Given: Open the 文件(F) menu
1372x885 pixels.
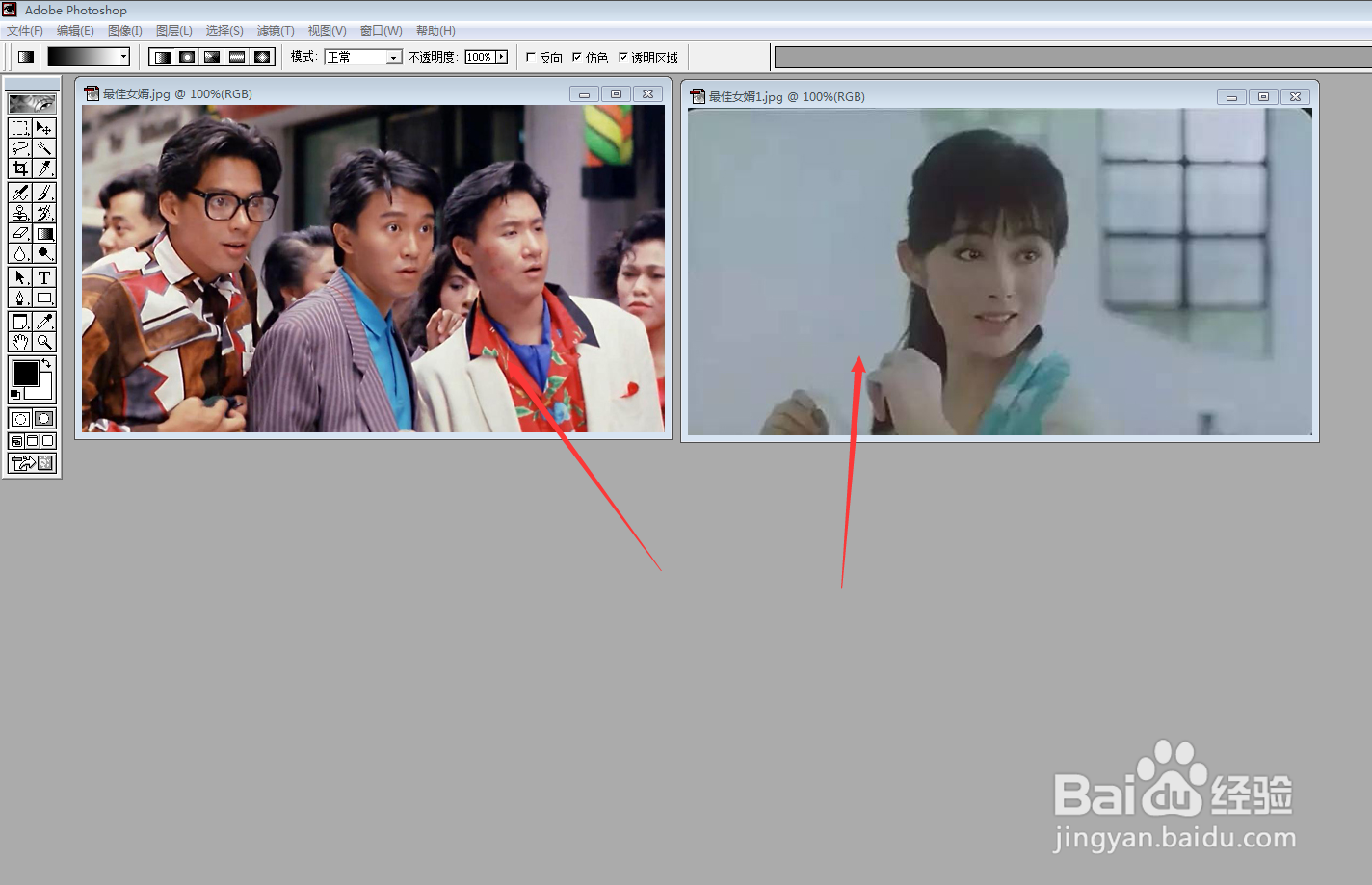Looking at the screenshot, I should coord(25,31).
